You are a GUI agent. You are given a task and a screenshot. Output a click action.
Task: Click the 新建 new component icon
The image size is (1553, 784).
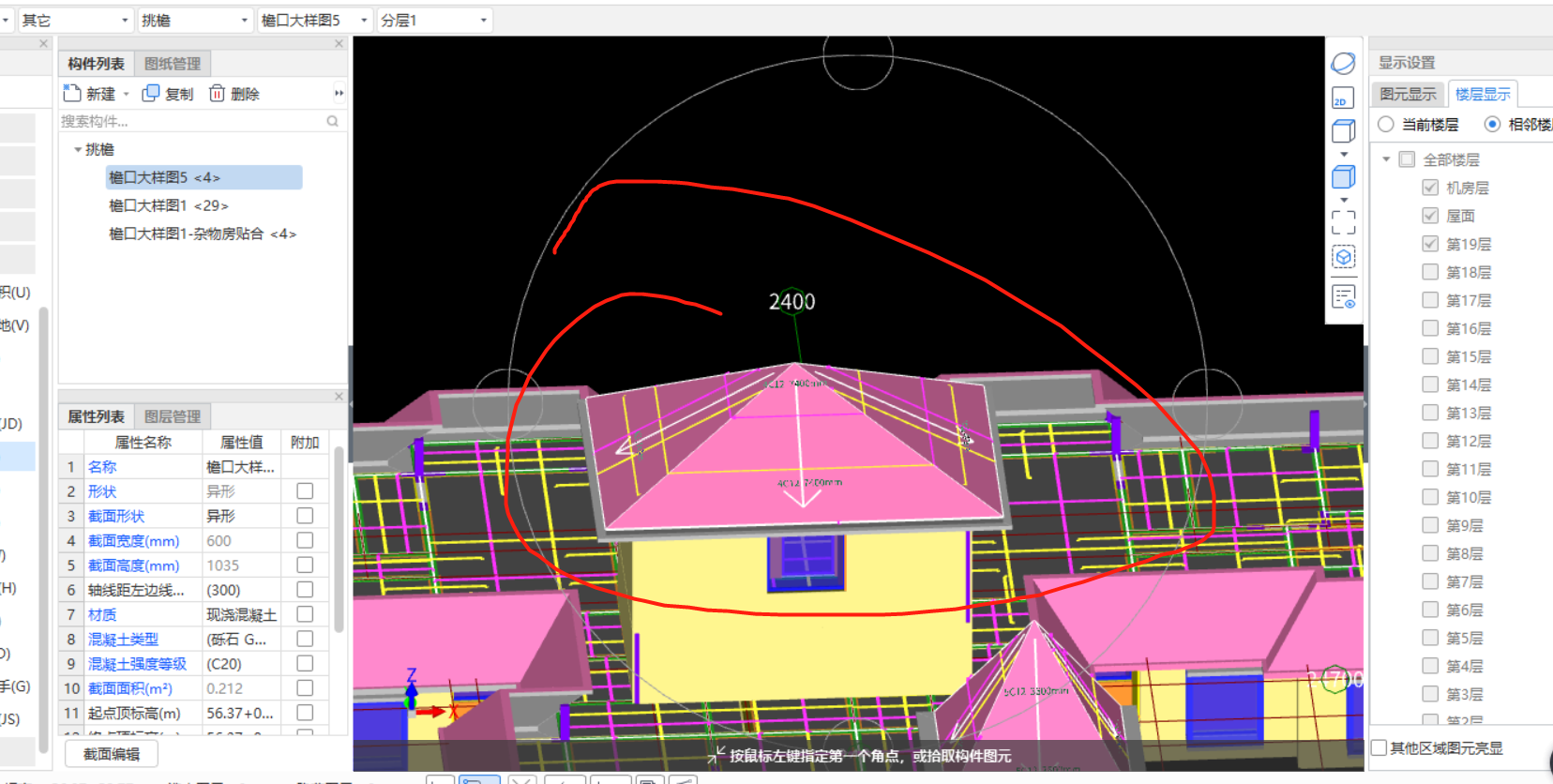click(72, 93)
